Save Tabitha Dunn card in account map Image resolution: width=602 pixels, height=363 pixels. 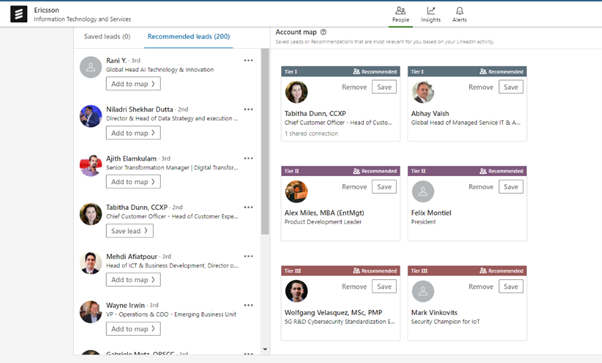coord(384,87)
